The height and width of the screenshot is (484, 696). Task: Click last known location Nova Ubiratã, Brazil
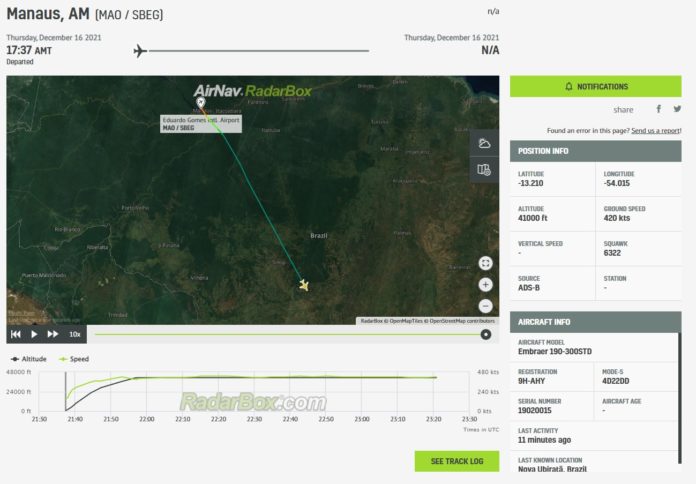point(552,469)
